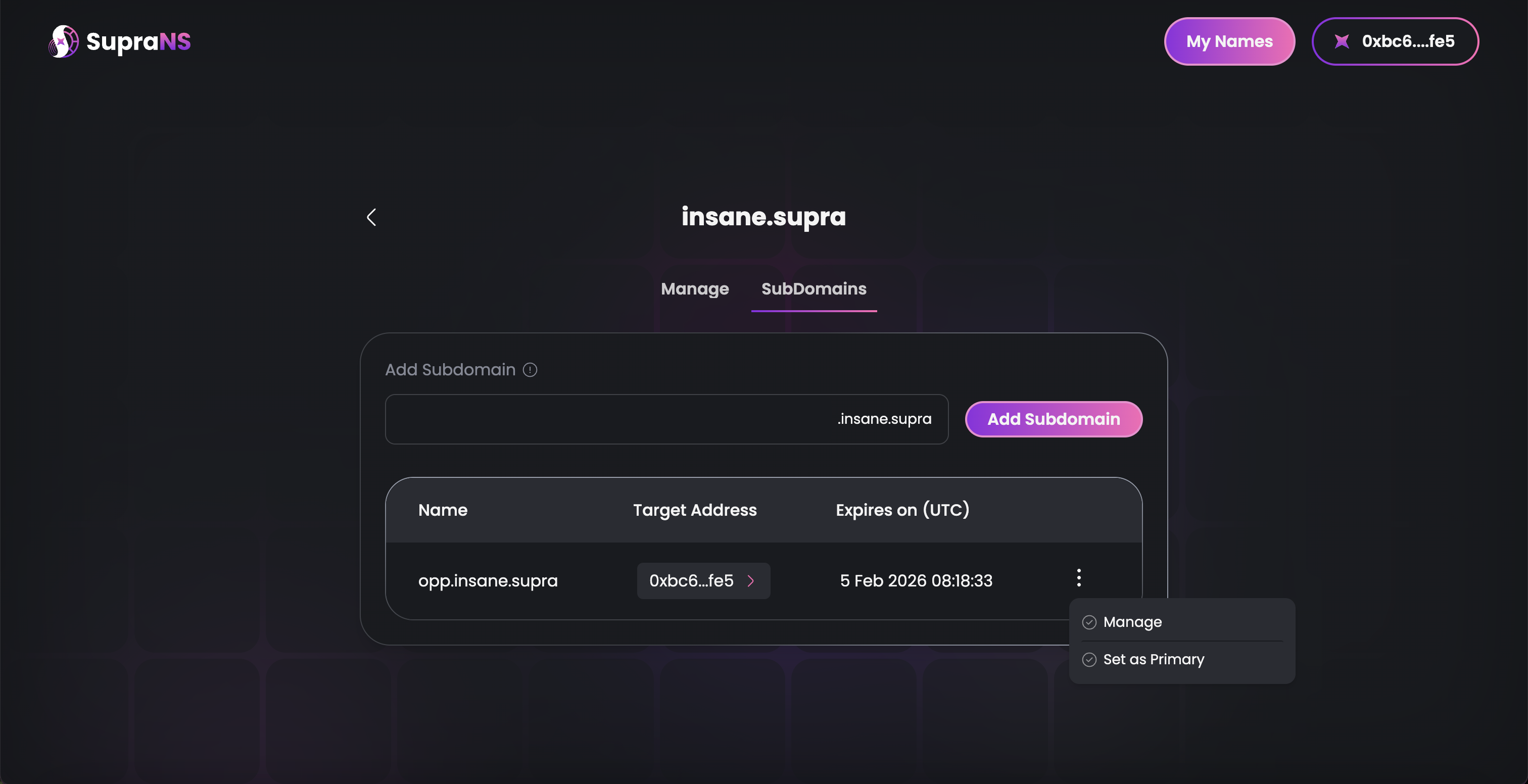This screenshot has height=784, width=1528.
Task: Click the SupraNS logo icon
Action: [63, 41]
